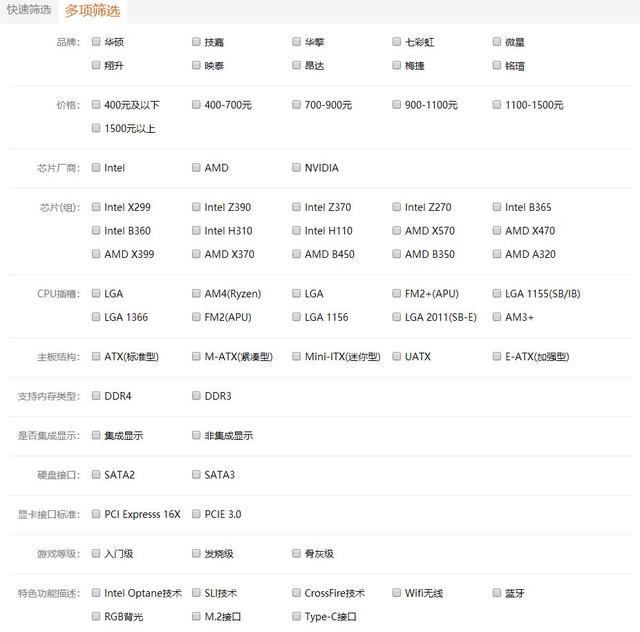Select the 多项筛选 tab
The width and height of the screenshot is (640, 632).
tap(93, 11)
